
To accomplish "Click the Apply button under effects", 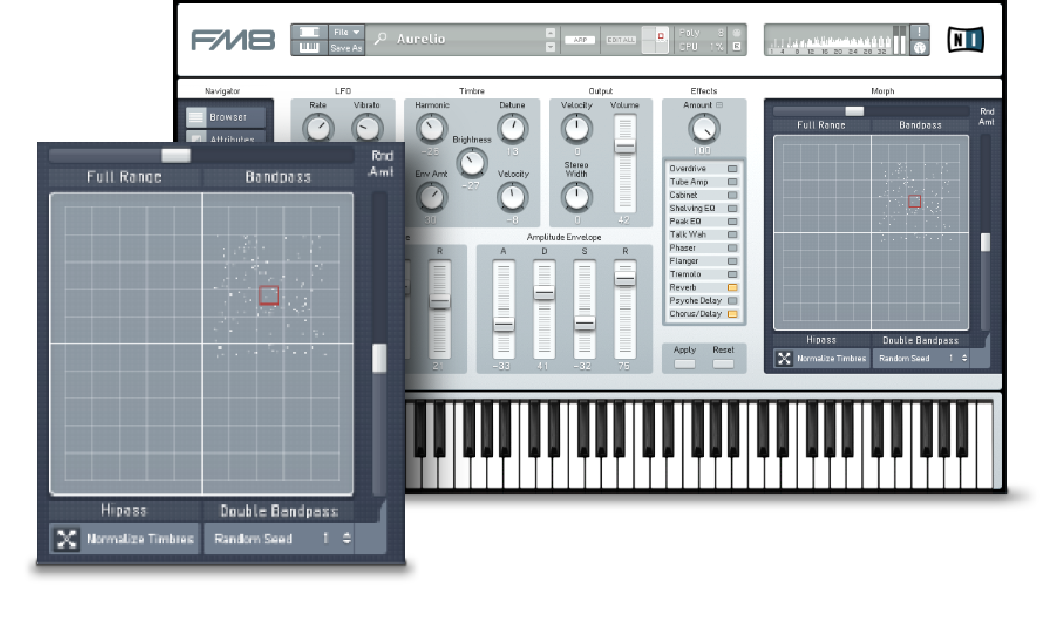I will [684, 363].
